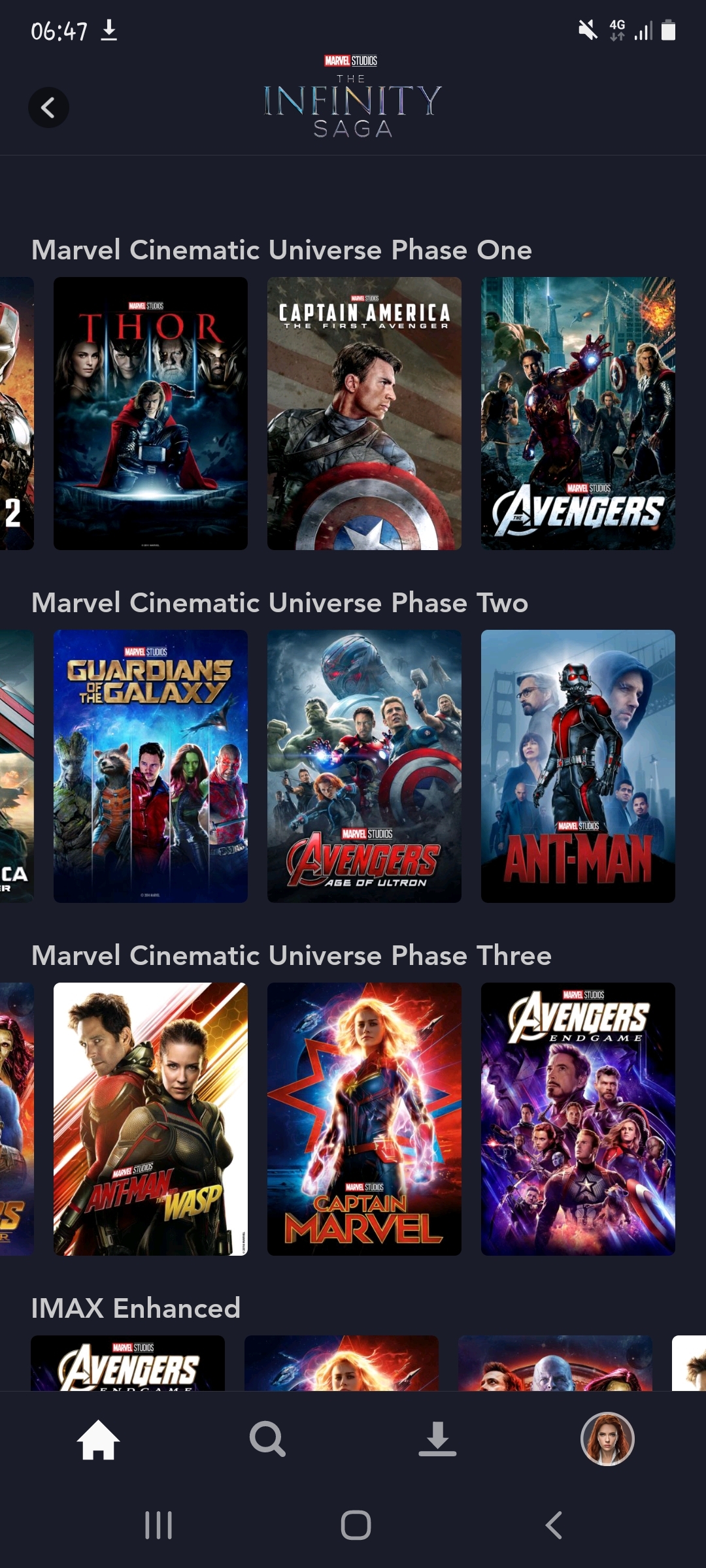Open Avengers Endgame poster in Phase Three
The width and height of the screenshot is (706, 1568).
(x=578, y=1119)
